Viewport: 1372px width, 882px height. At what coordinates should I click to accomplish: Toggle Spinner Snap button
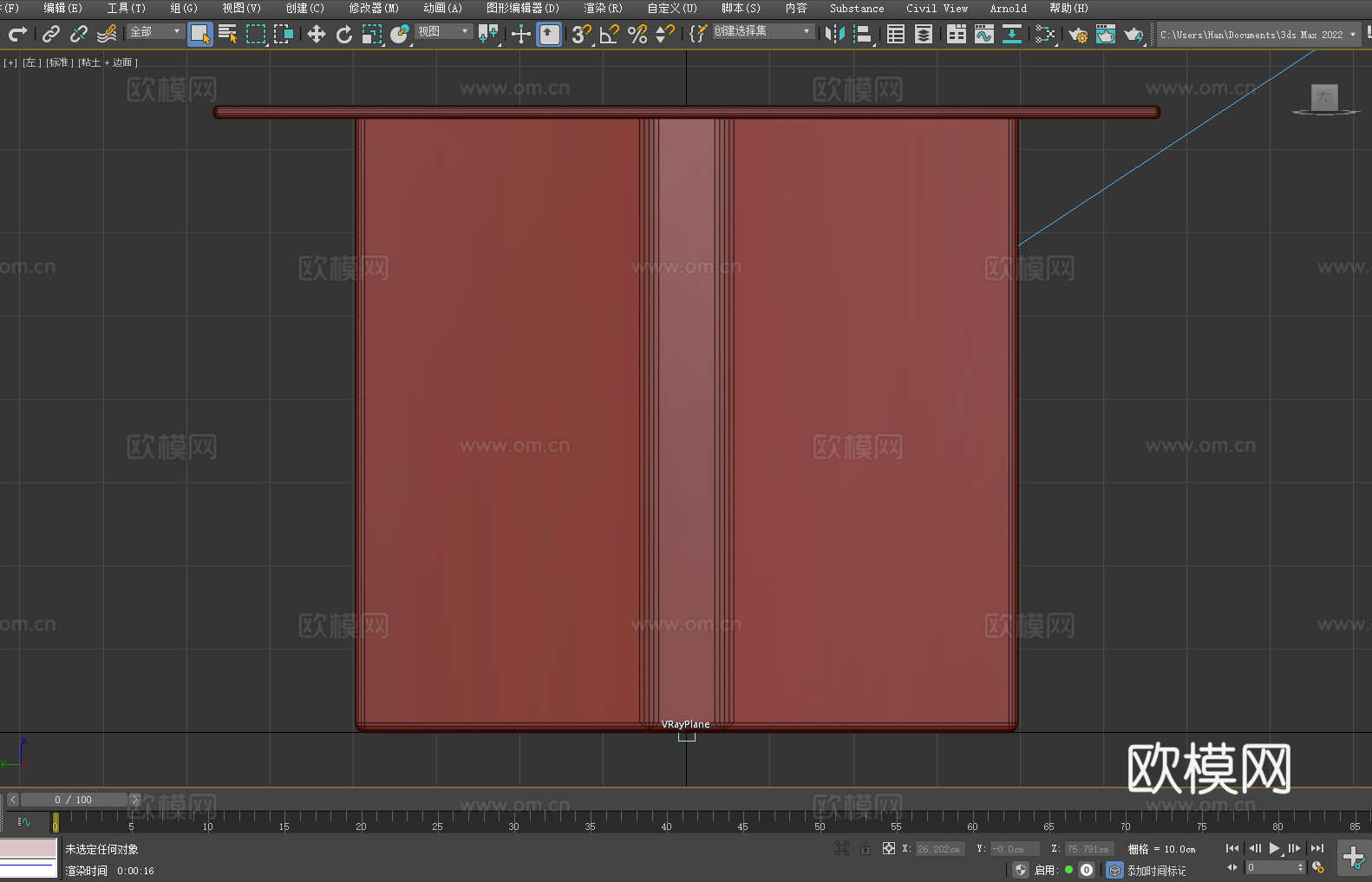[x=665, y=34]
